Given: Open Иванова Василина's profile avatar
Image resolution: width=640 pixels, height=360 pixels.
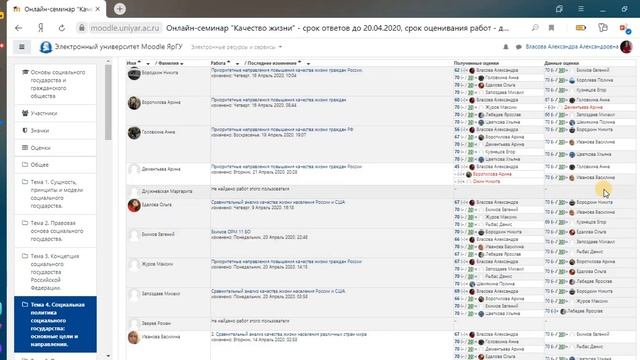Looking at the screenshot, I should click(133, 338).
